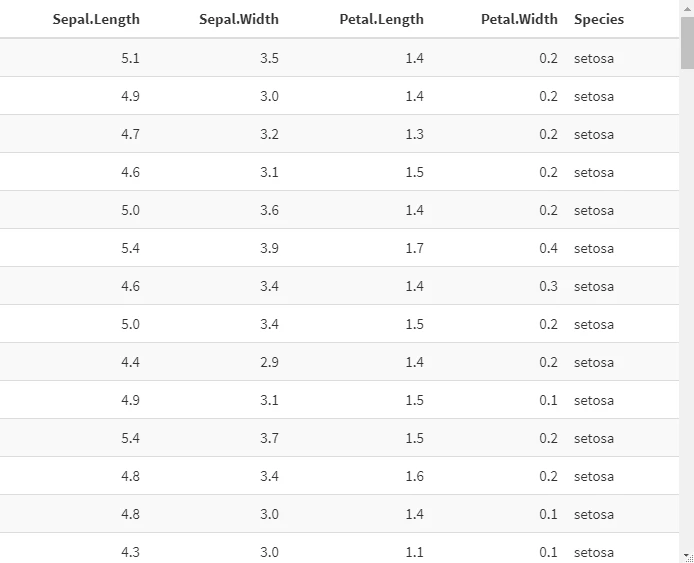Click the Petal.Width value 0.4
Image resolution: width=694 pixels, height=563 pixels.
point(548,248)
